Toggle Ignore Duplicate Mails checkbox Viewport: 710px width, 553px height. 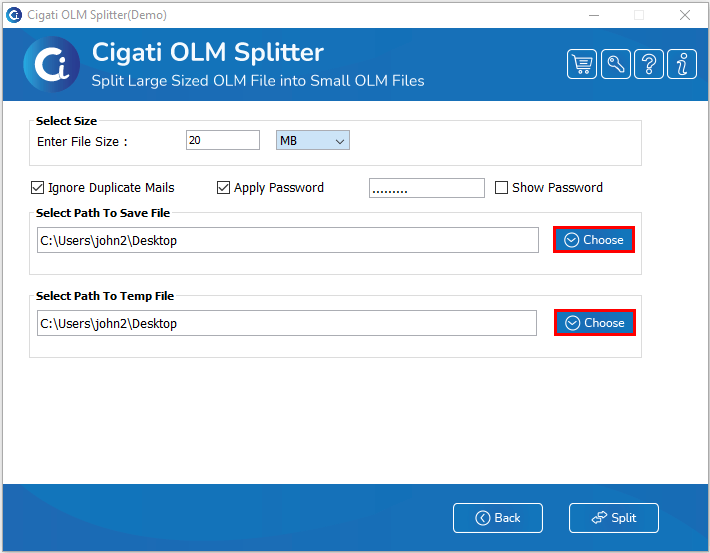[x=38, y=188]
